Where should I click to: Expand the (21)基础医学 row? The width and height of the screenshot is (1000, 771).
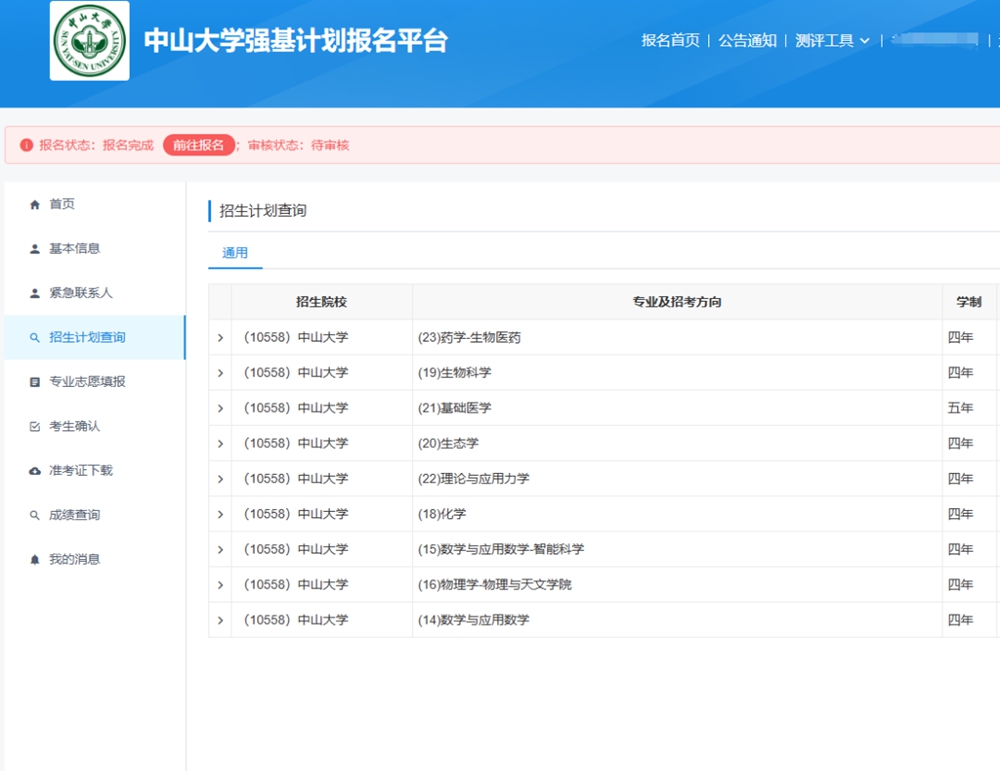220,408
